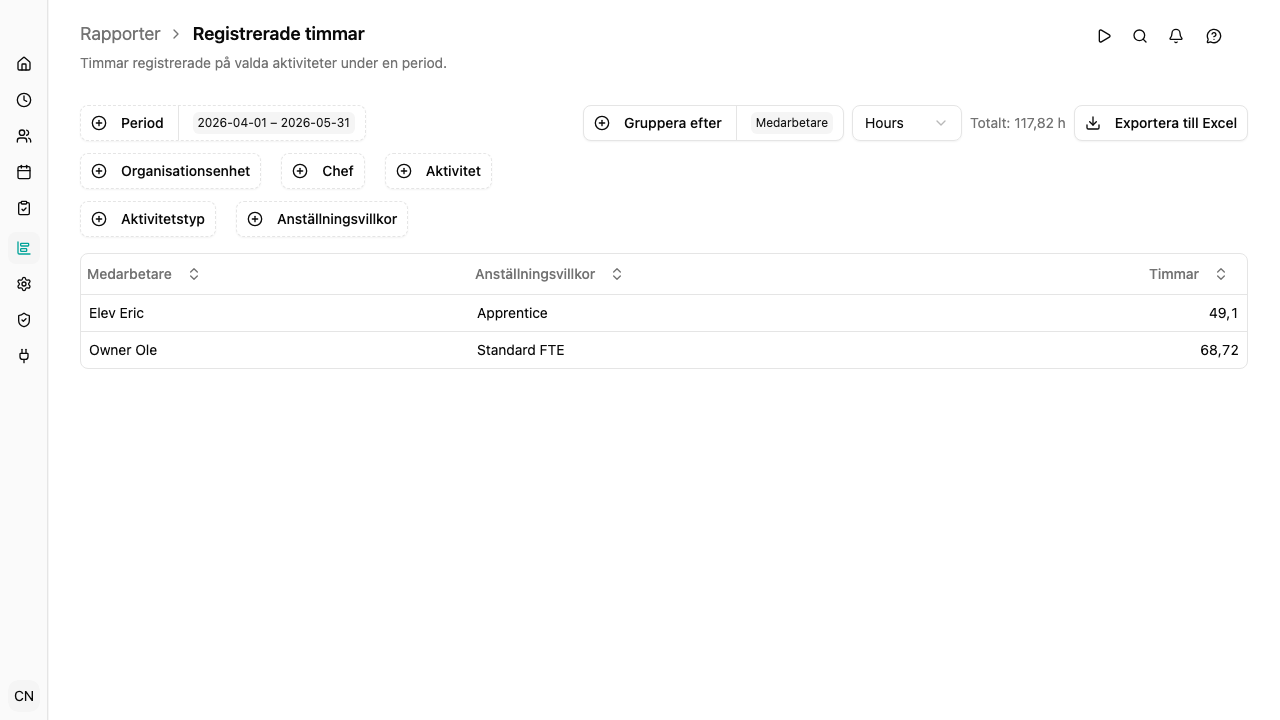
Task: Open the plug integrations sidebar icon
Action: tap(24, 356)
